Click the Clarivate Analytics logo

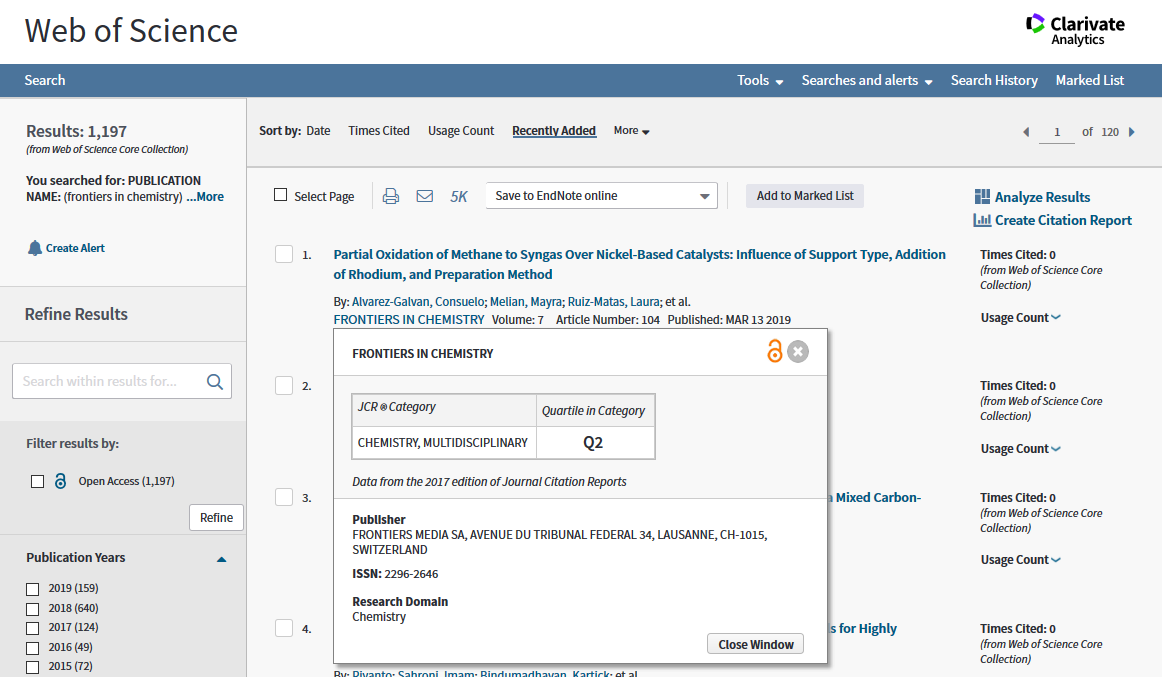(1075, 30)
